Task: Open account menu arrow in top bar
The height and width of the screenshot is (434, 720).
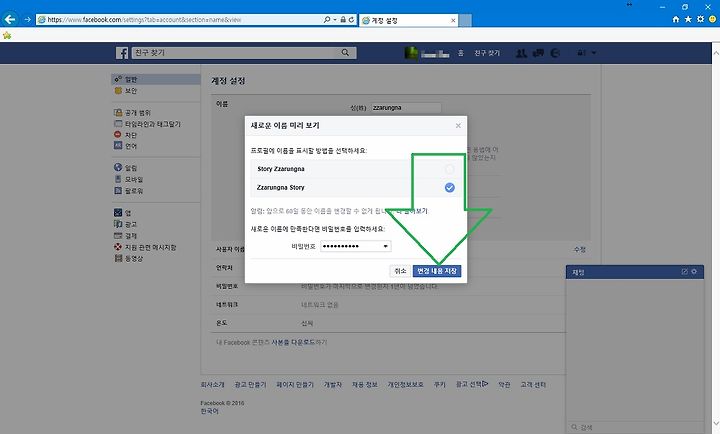Action: [x=594, y=53]
